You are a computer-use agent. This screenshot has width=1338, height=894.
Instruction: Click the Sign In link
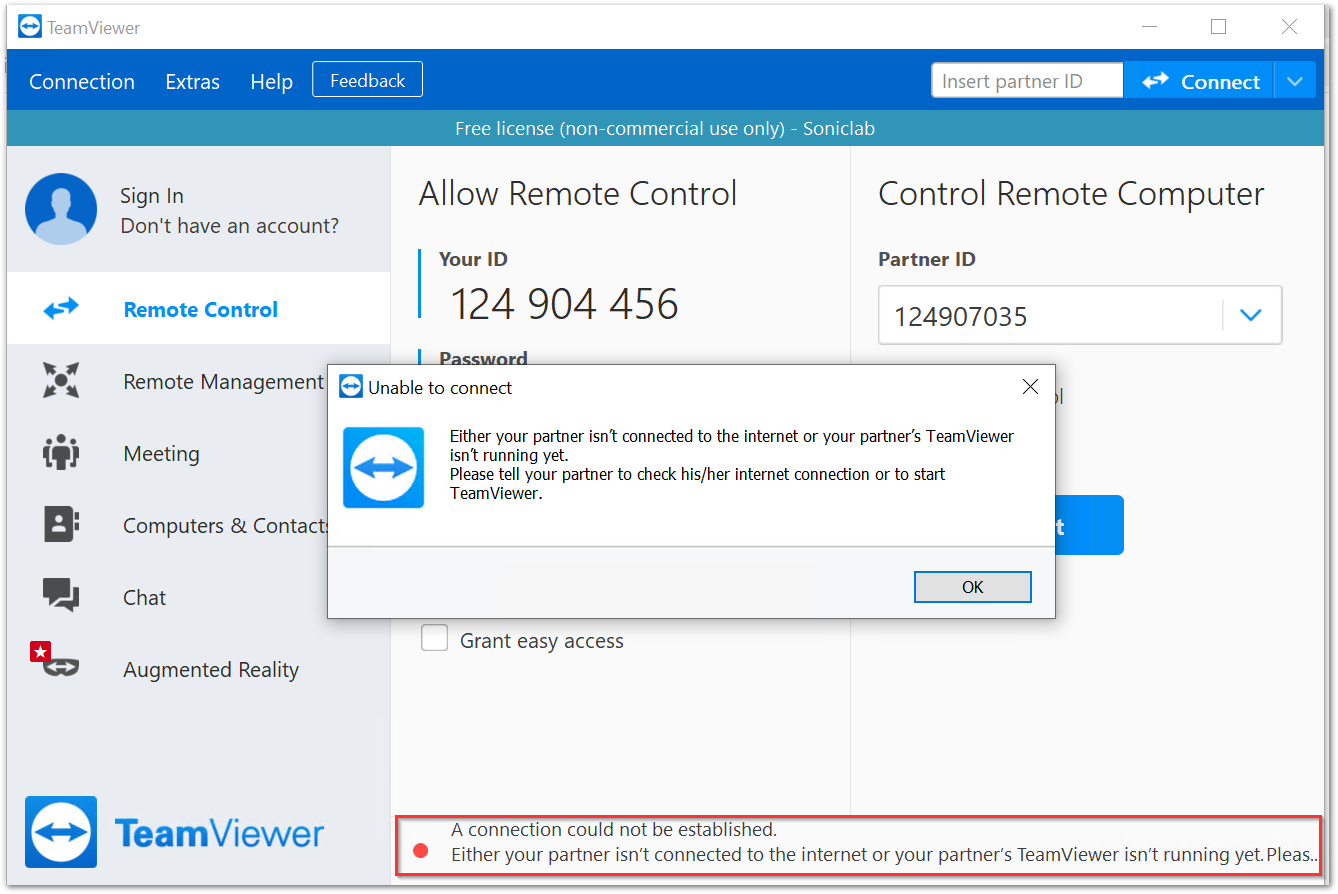click(152, 196)
